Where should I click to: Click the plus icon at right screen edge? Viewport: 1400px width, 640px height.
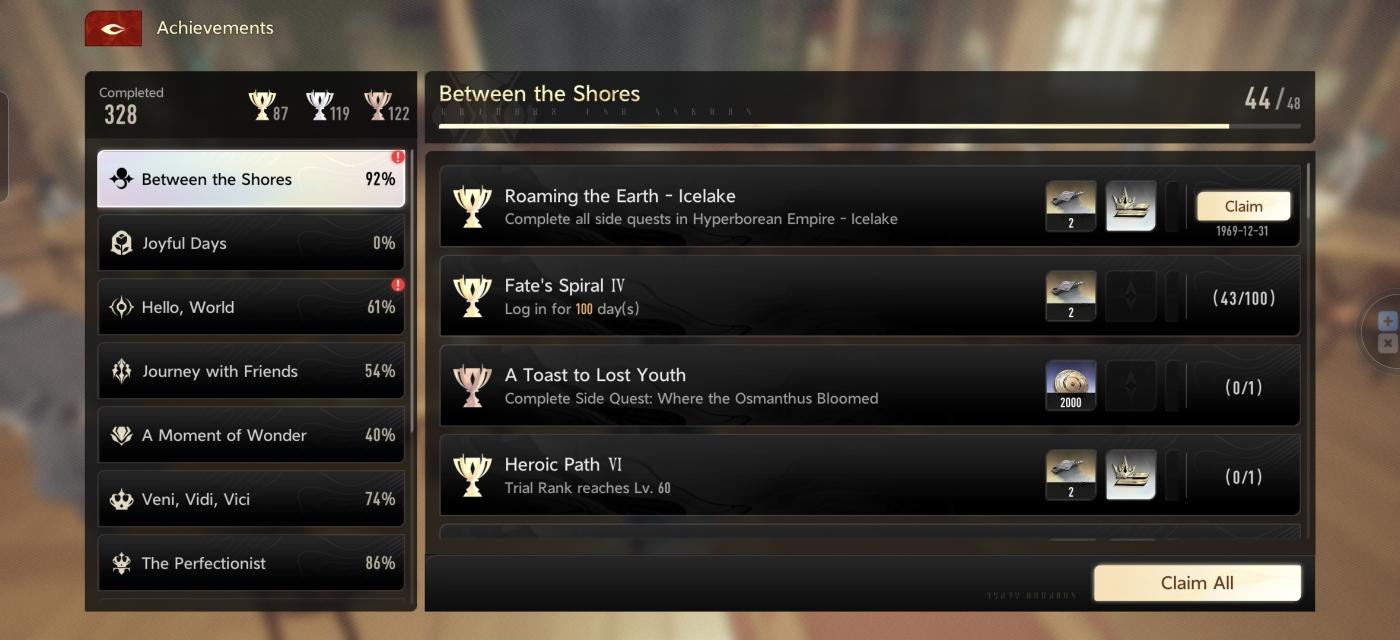1387,321
